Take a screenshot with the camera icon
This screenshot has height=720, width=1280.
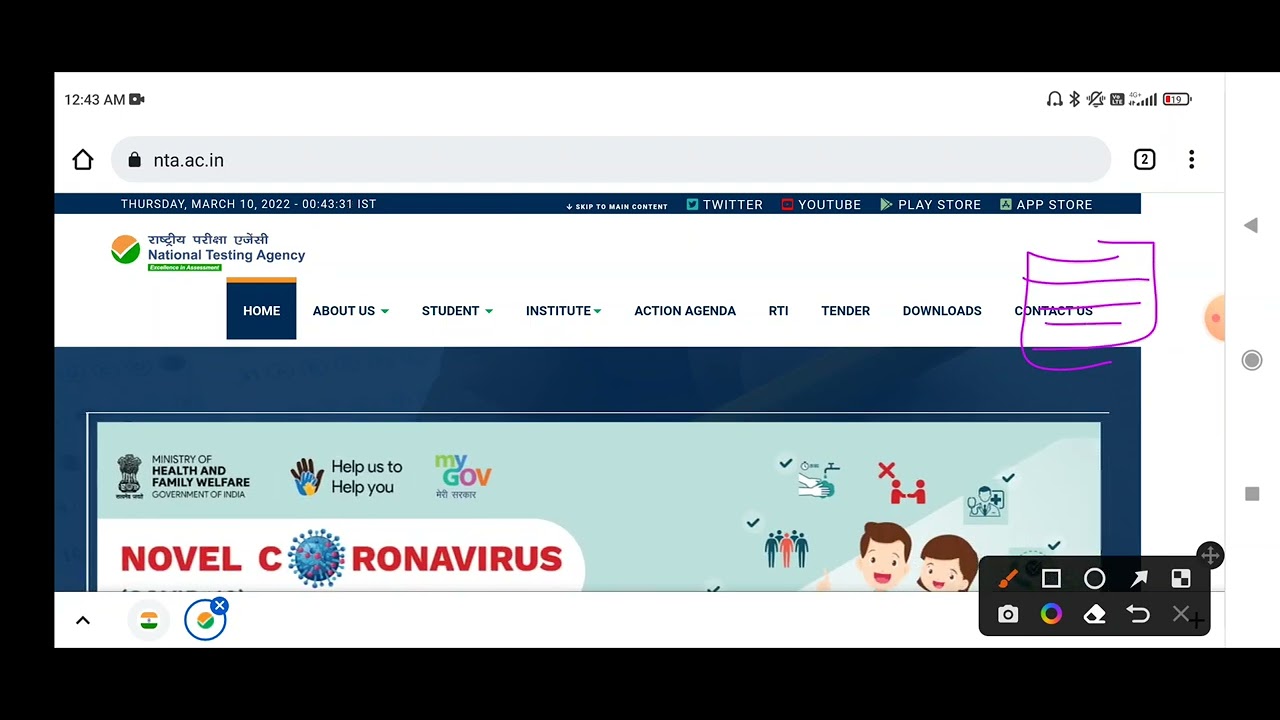[x=1008, y=615]
